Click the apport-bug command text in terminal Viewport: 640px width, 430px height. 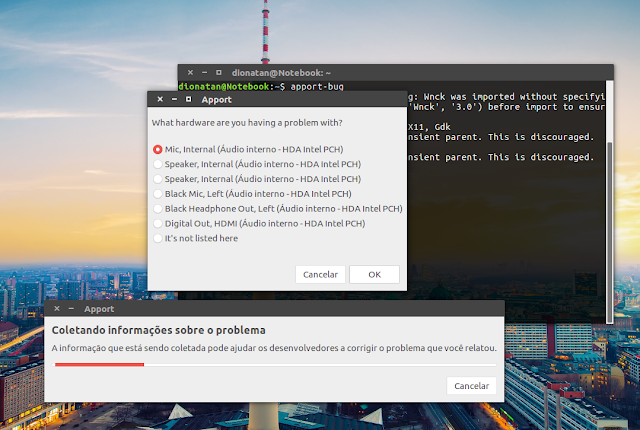pos(317,86)
